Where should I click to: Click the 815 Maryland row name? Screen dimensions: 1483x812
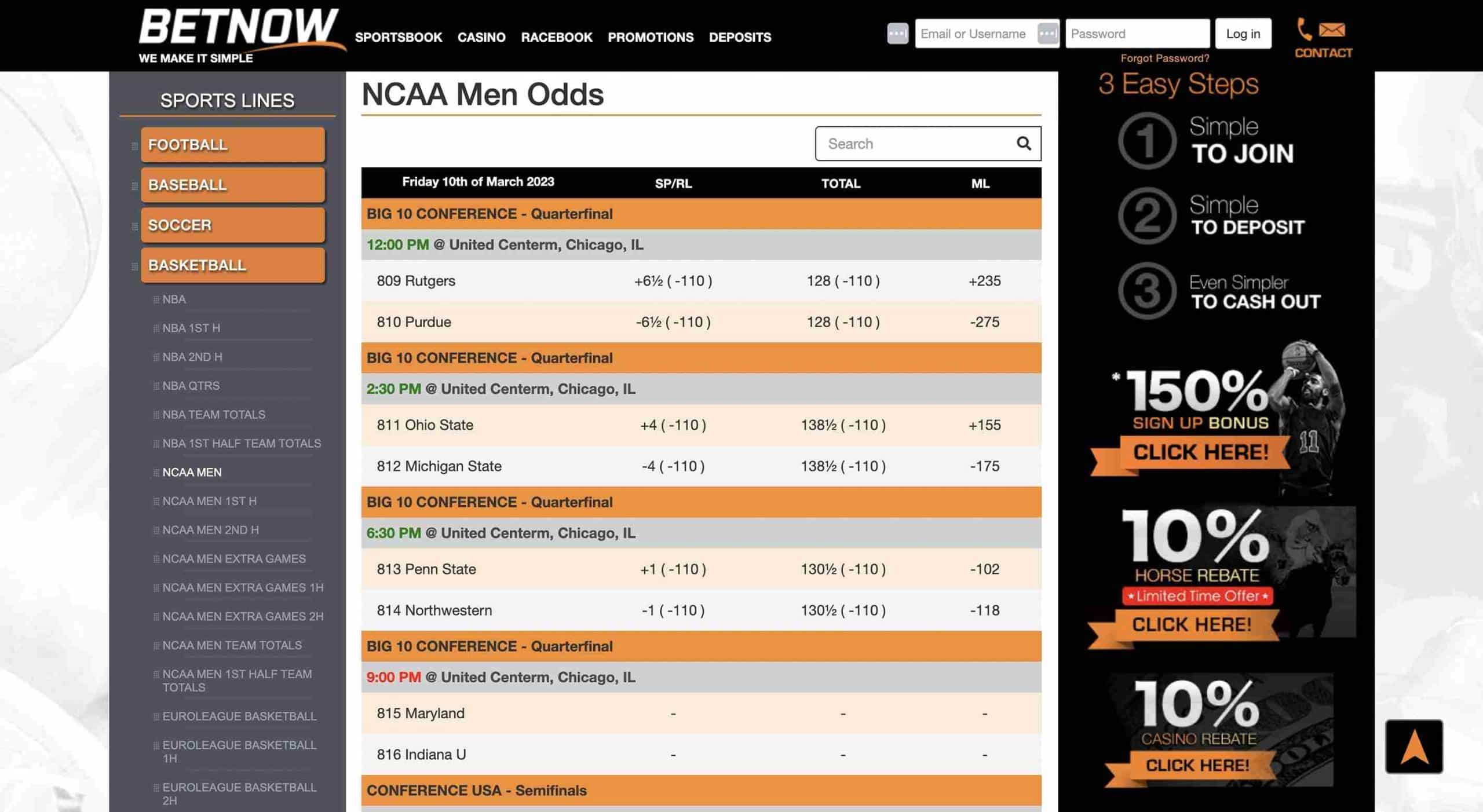click(x=421, y=714)
